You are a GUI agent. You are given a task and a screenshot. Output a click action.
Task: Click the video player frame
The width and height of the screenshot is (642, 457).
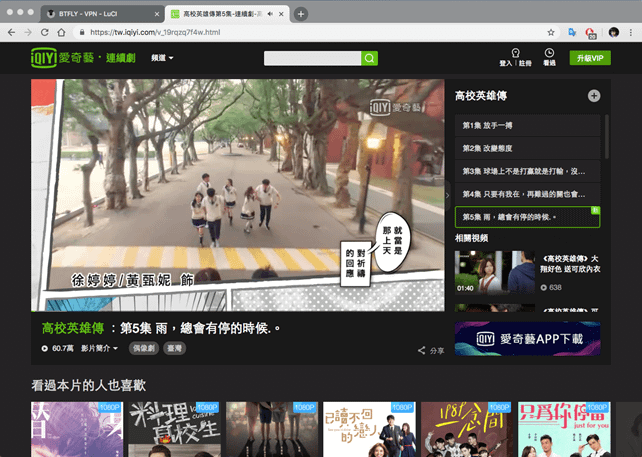pyautogui.click(x=237, y=195)
